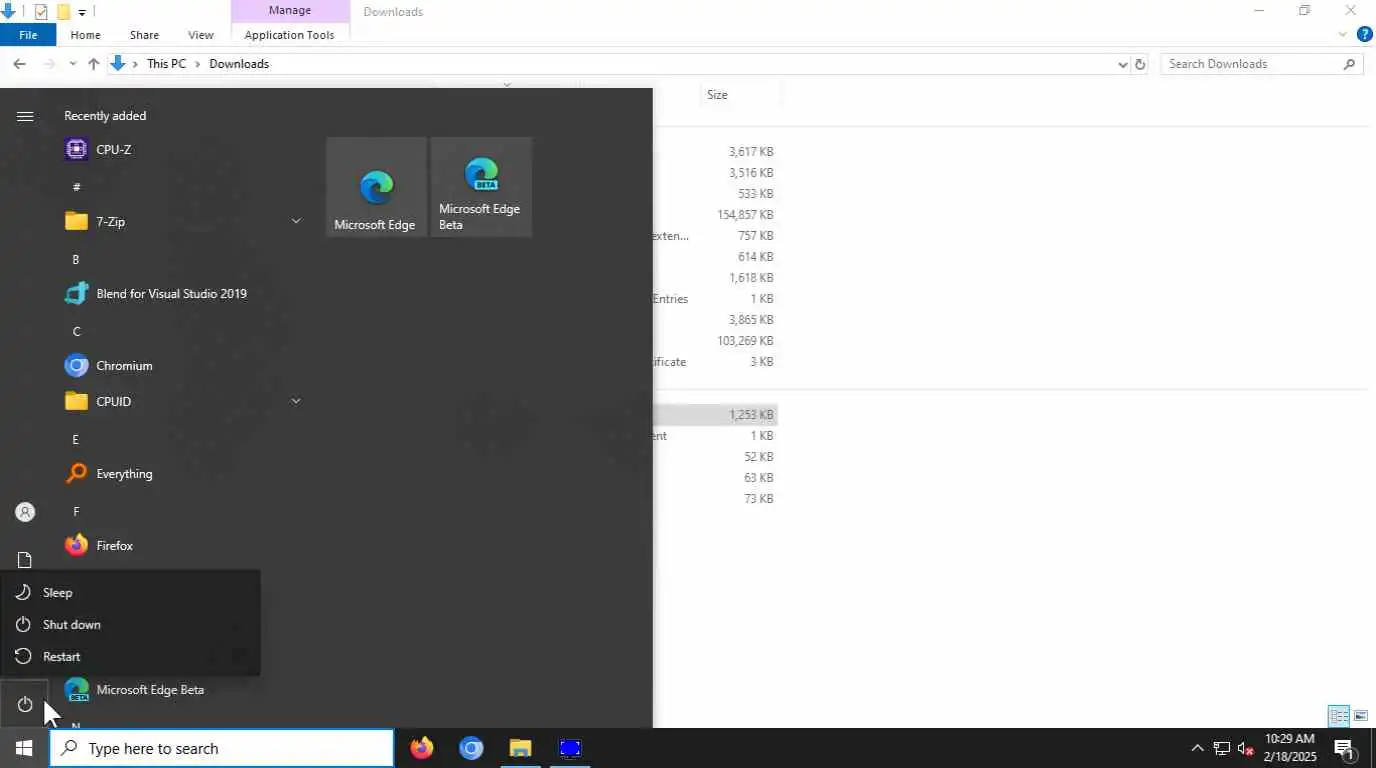Viewport: 1376px width, 768px height.
Task: Click the taskbar search box
Action: click(221, 748)
